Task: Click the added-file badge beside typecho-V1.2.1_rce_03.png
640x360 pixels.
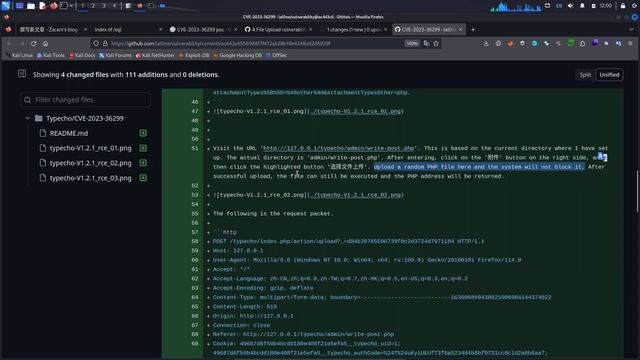Action: click(143, 178)
